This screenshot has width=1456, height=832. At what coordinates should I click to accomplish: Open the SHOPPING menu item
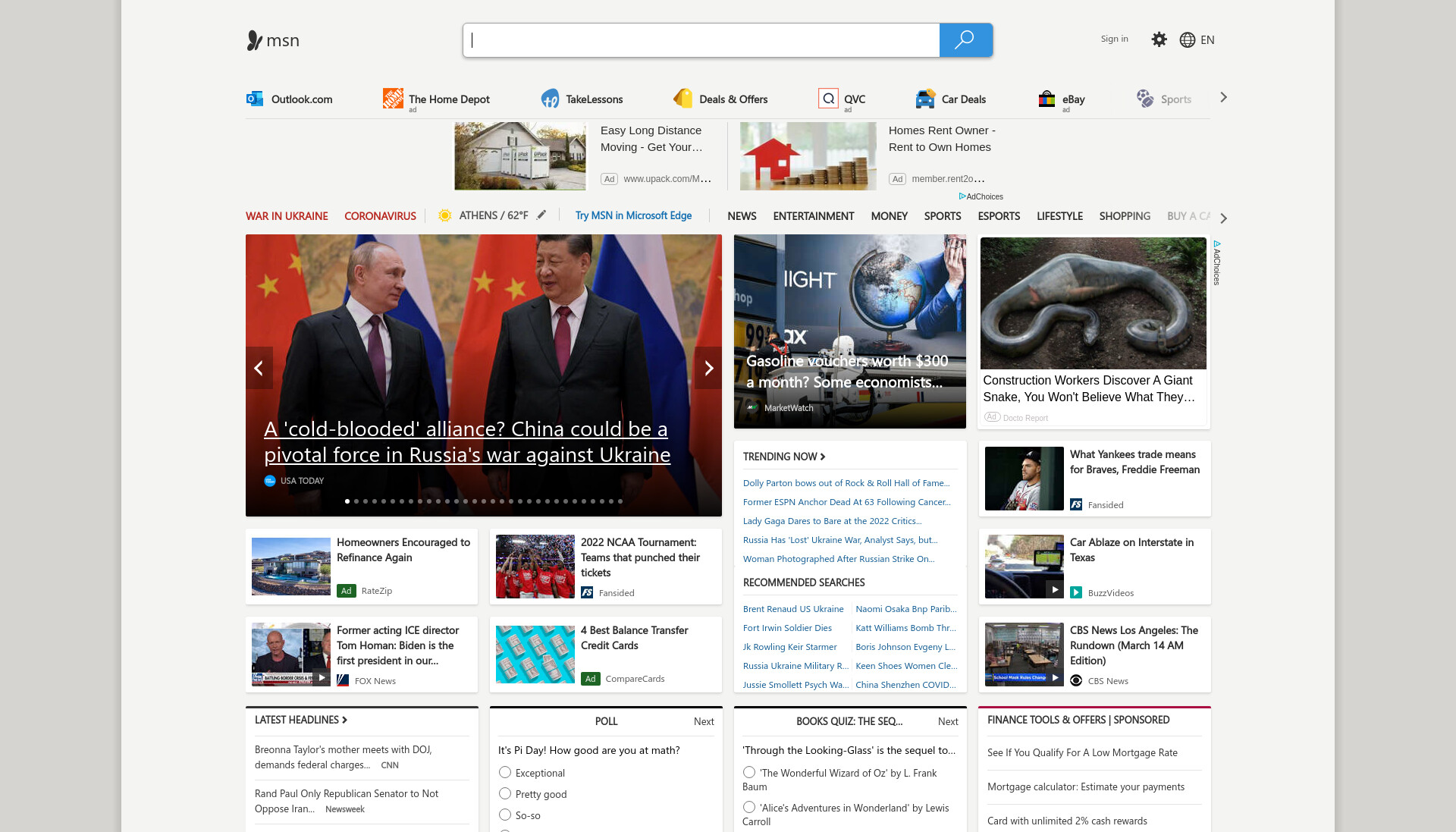(x=1125, y=216)
